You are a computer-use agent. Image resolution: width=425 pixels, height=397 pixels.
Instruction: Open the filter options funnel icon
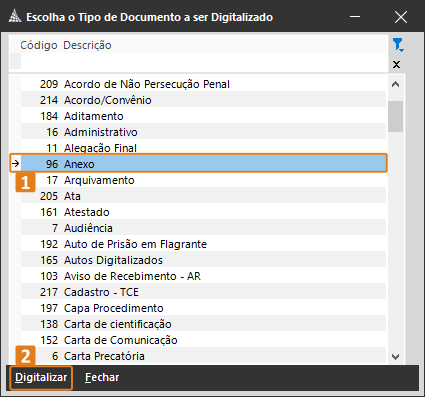(398, 45)
